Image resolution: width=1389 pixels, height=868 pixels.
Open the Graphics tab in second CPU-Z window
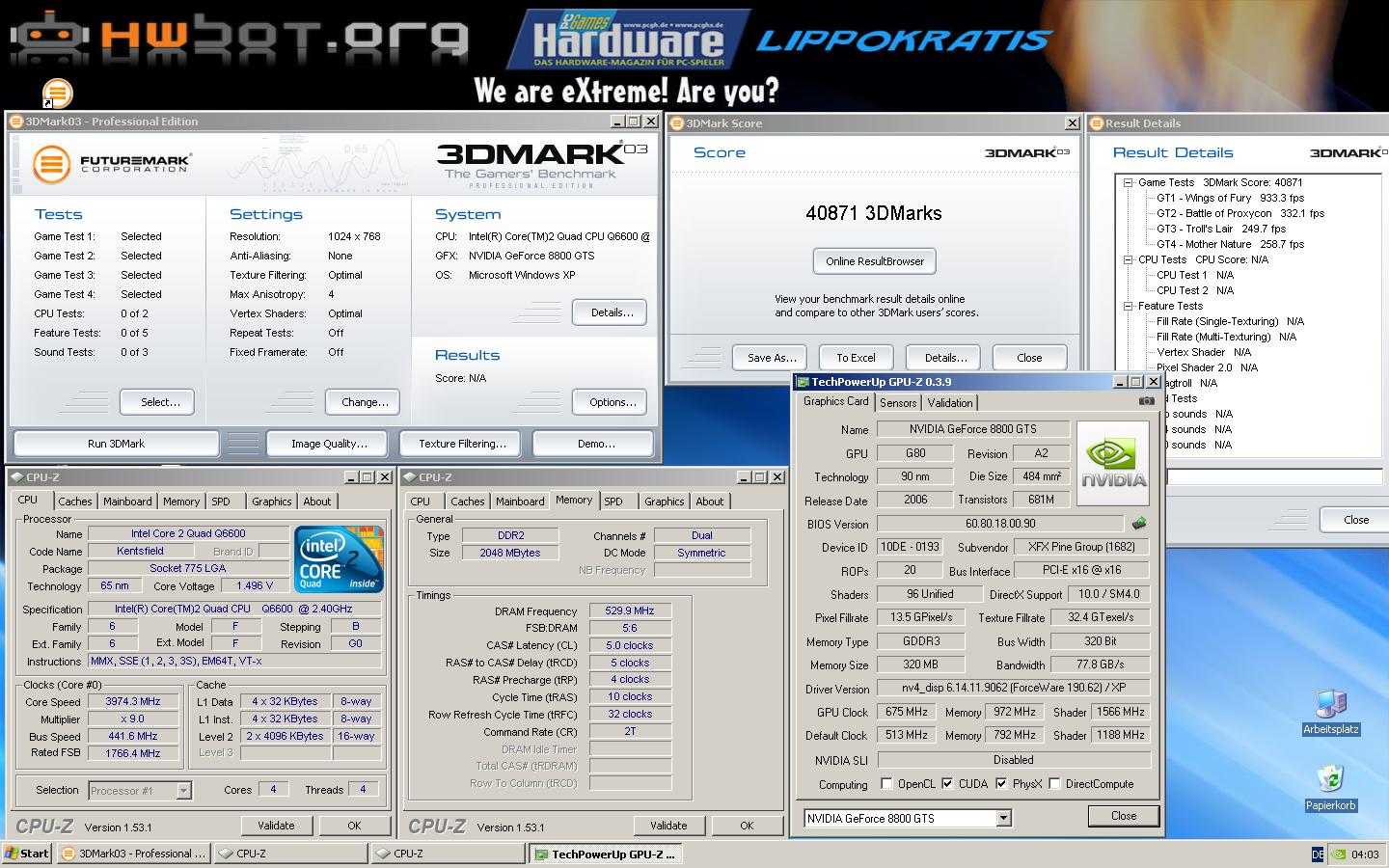[x=665, y=502]
